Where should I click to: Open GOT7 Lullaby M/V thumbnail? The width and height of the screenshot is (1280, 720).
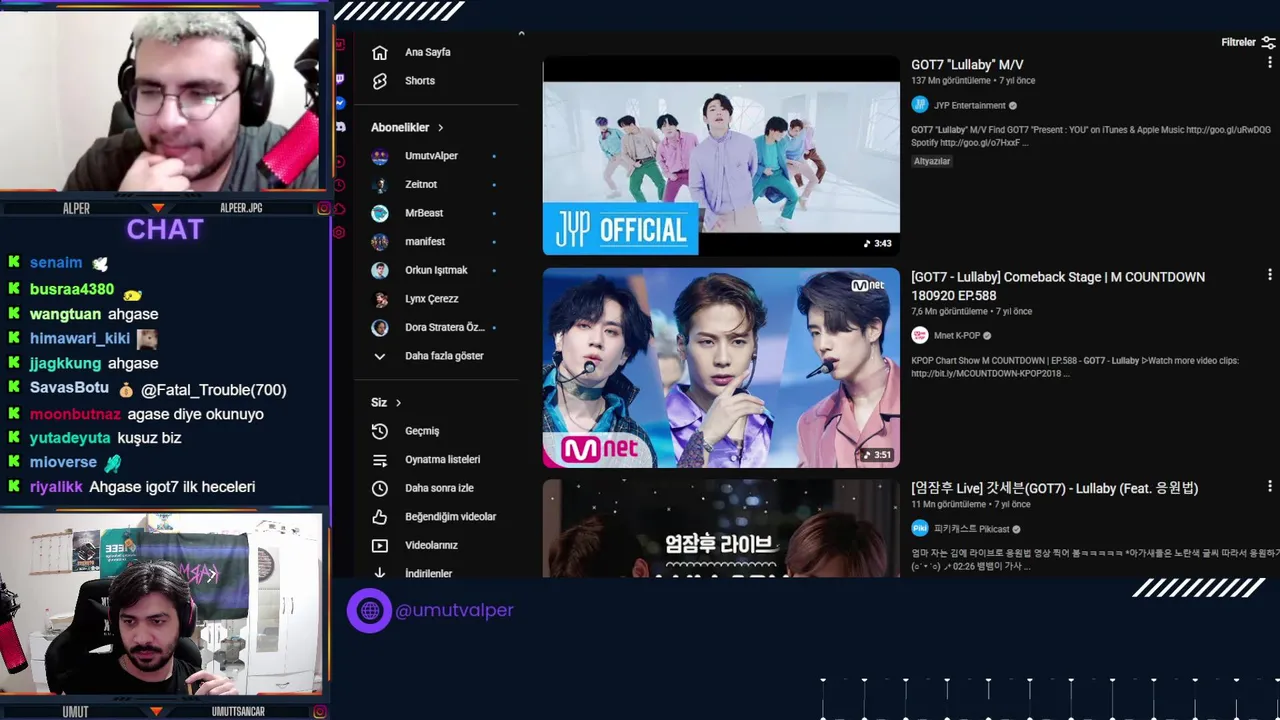click(x=721, y=156)
